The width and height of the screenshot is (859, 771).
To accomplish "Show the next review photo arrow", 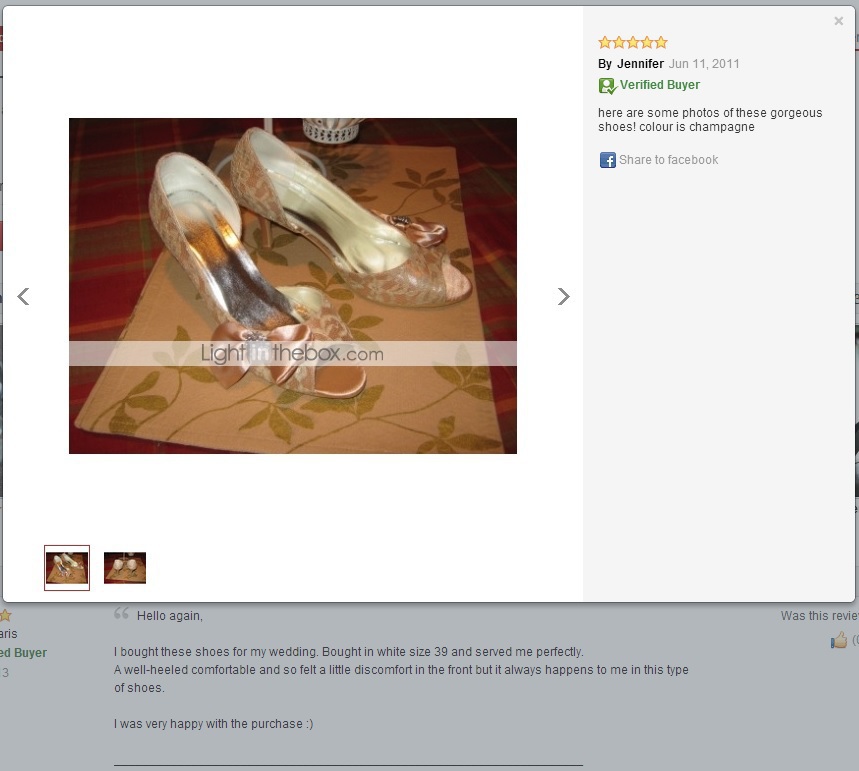I will click(564, 296).
